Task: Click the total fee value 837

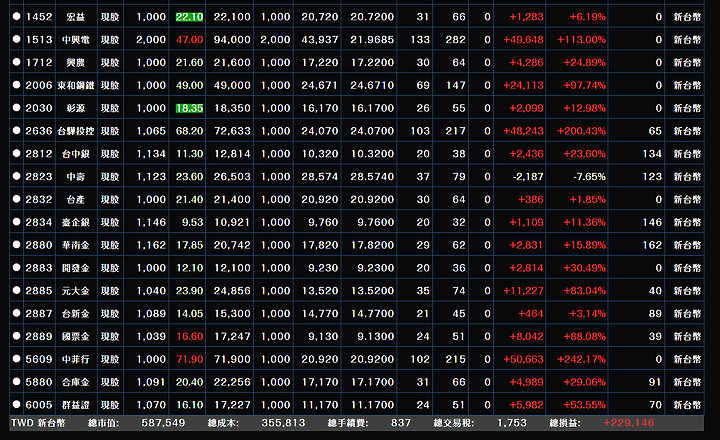Action: (401, 423)
